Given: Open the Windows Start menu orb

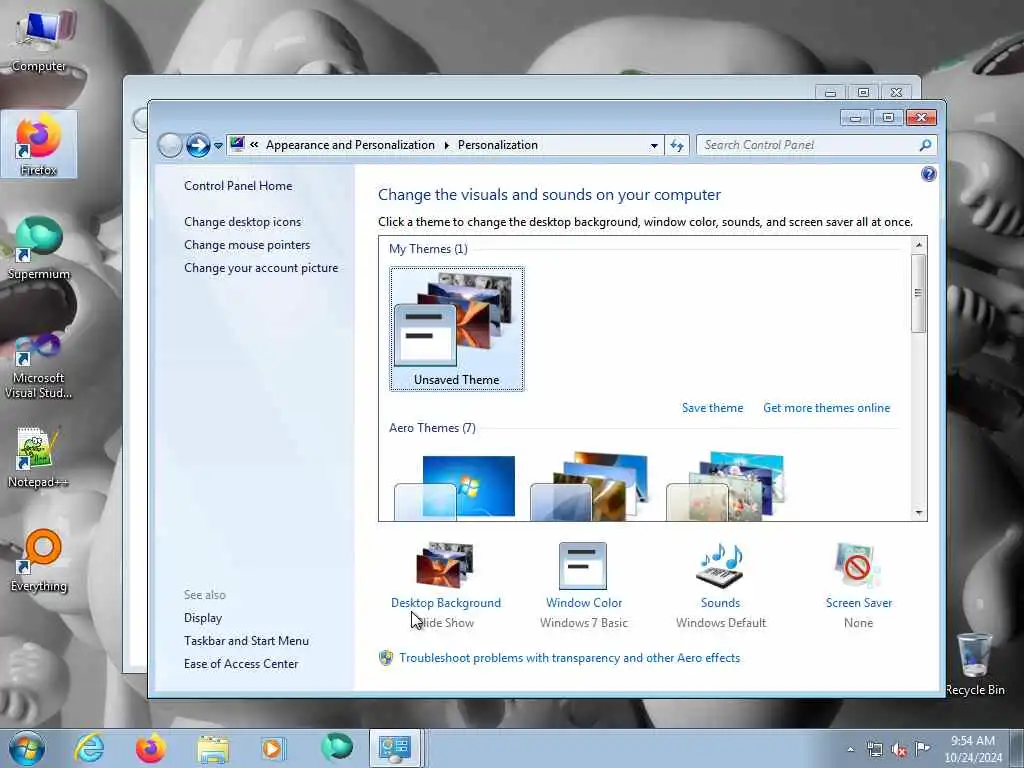Looking at the screenshot, I should coord(27,748).
